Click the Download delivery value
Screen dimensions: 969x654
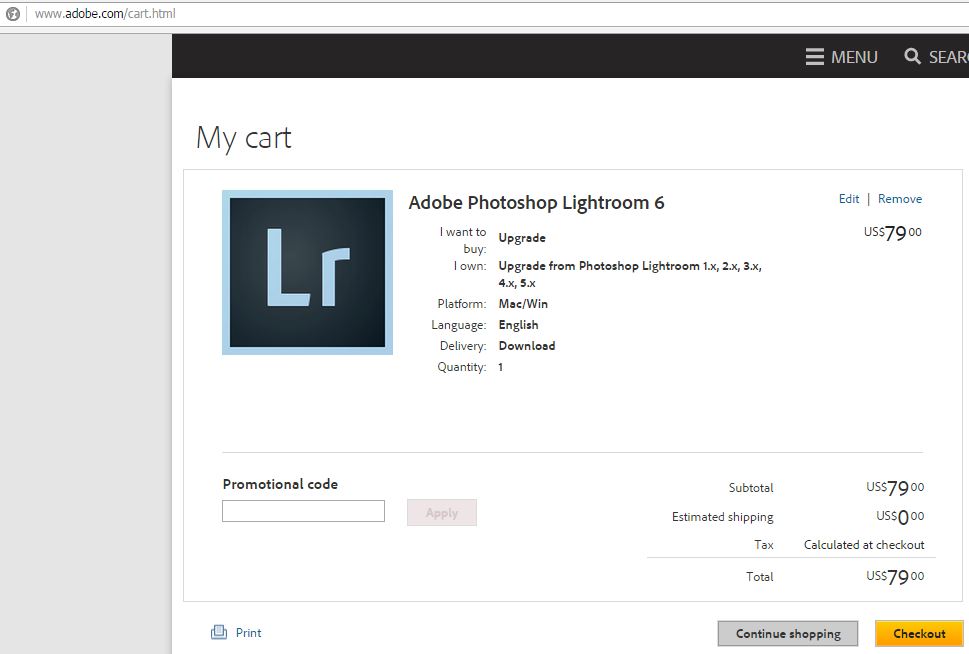point(527,346)
